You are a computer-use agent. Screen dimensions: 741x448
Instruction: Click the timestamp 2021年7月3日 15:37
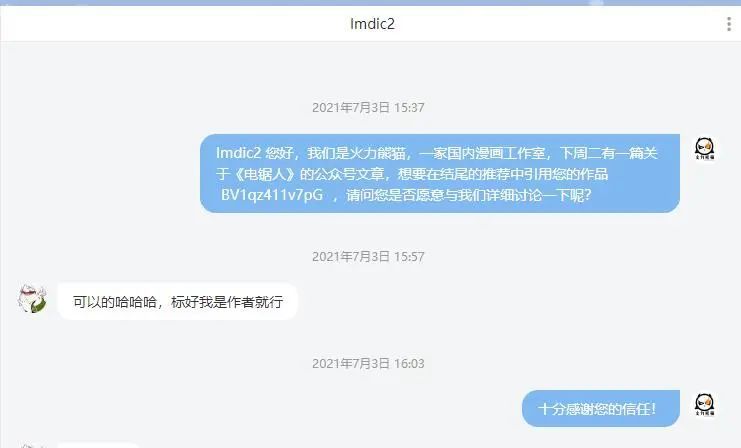[x=368, y=107]
